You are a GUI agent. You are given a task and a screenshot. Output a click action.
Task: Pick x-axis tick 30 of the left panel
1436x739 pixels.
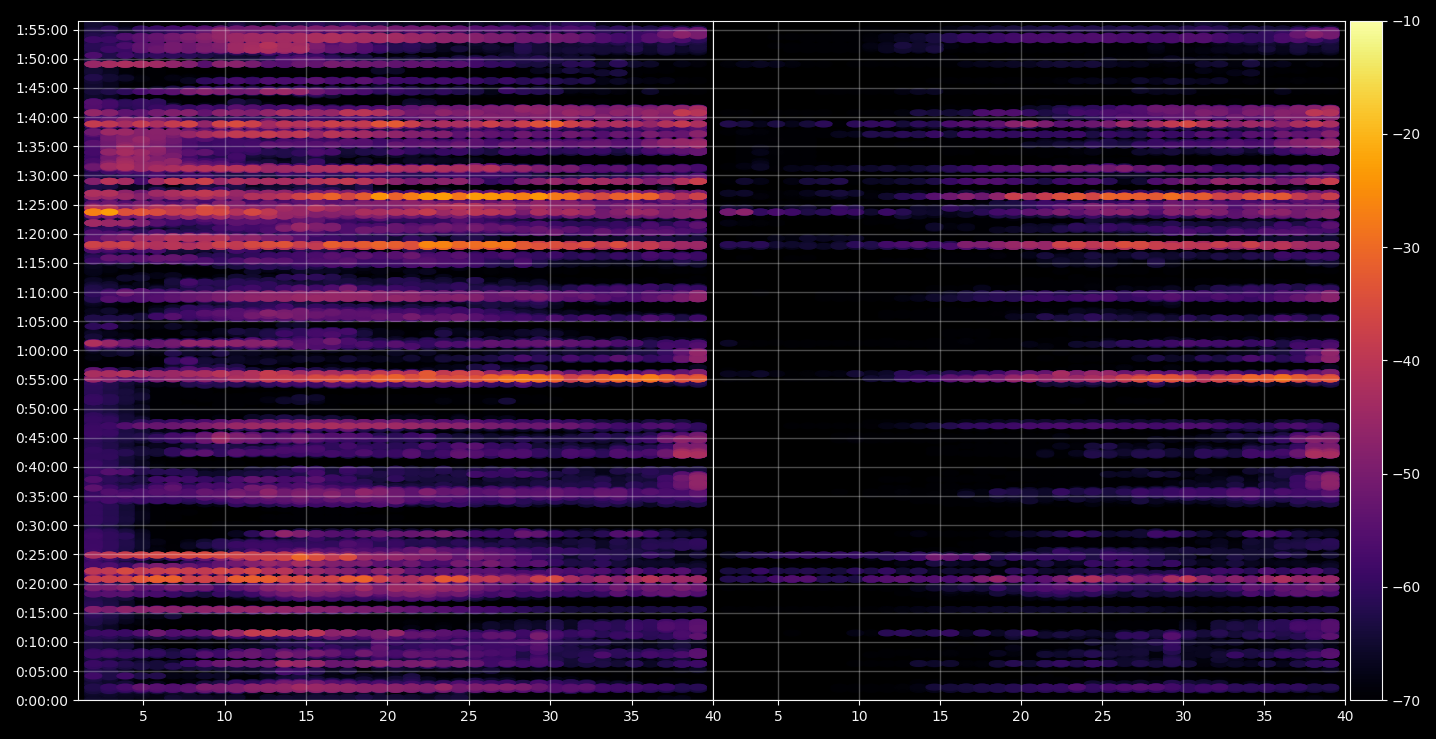550,716
